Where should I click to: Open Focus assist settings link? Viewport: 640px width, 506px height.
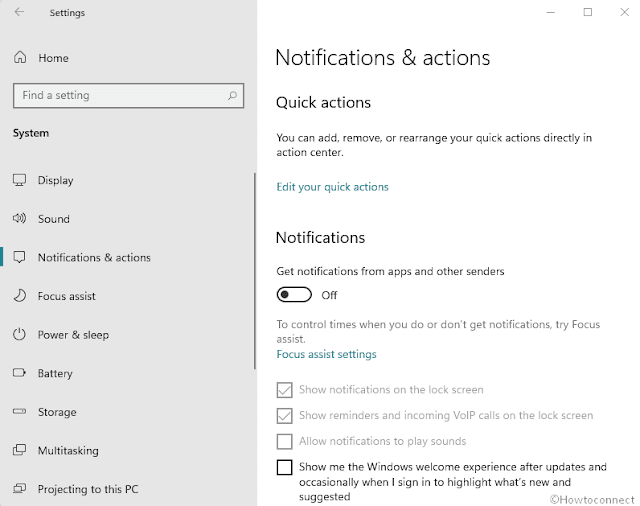(x=326, y=354)
